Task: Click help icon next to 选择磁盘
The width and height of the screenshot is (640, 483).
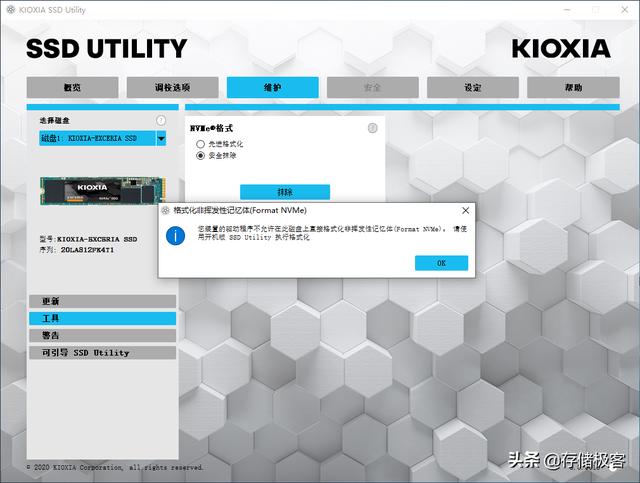Action: 161,120
